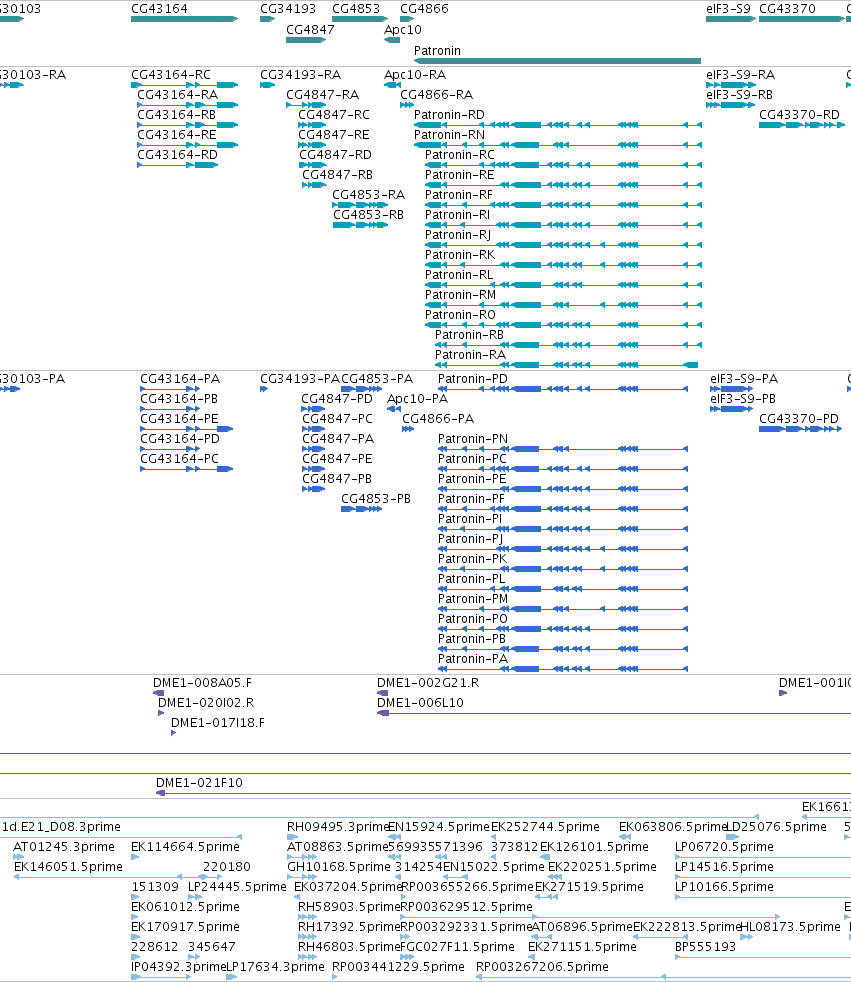Click the CG43164-PA protein label
The image size is (851, 982).
tap(180, 379)
